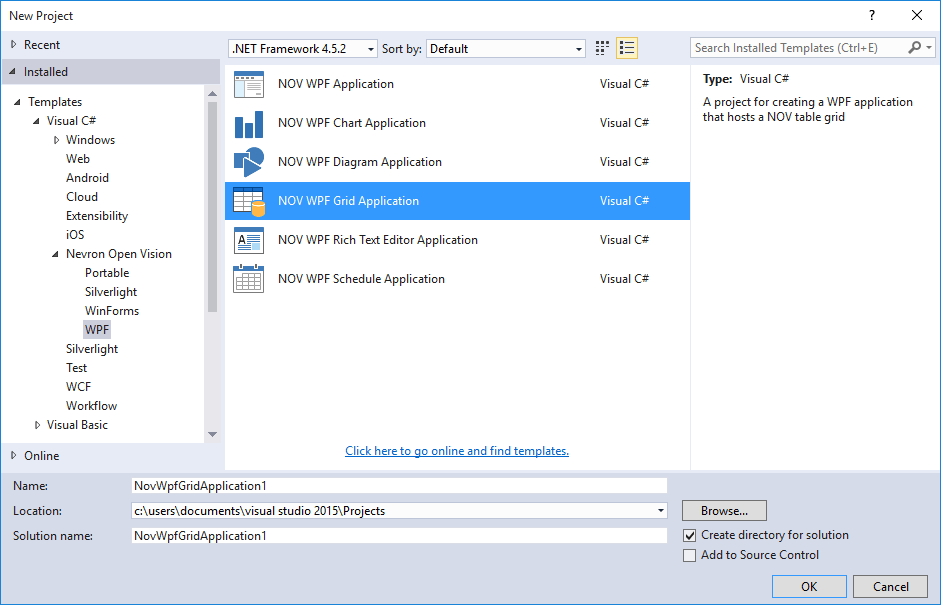
Task: Click the Rich Text Editor Application icon
Action: pyautogui.click(x=248, y=240)
